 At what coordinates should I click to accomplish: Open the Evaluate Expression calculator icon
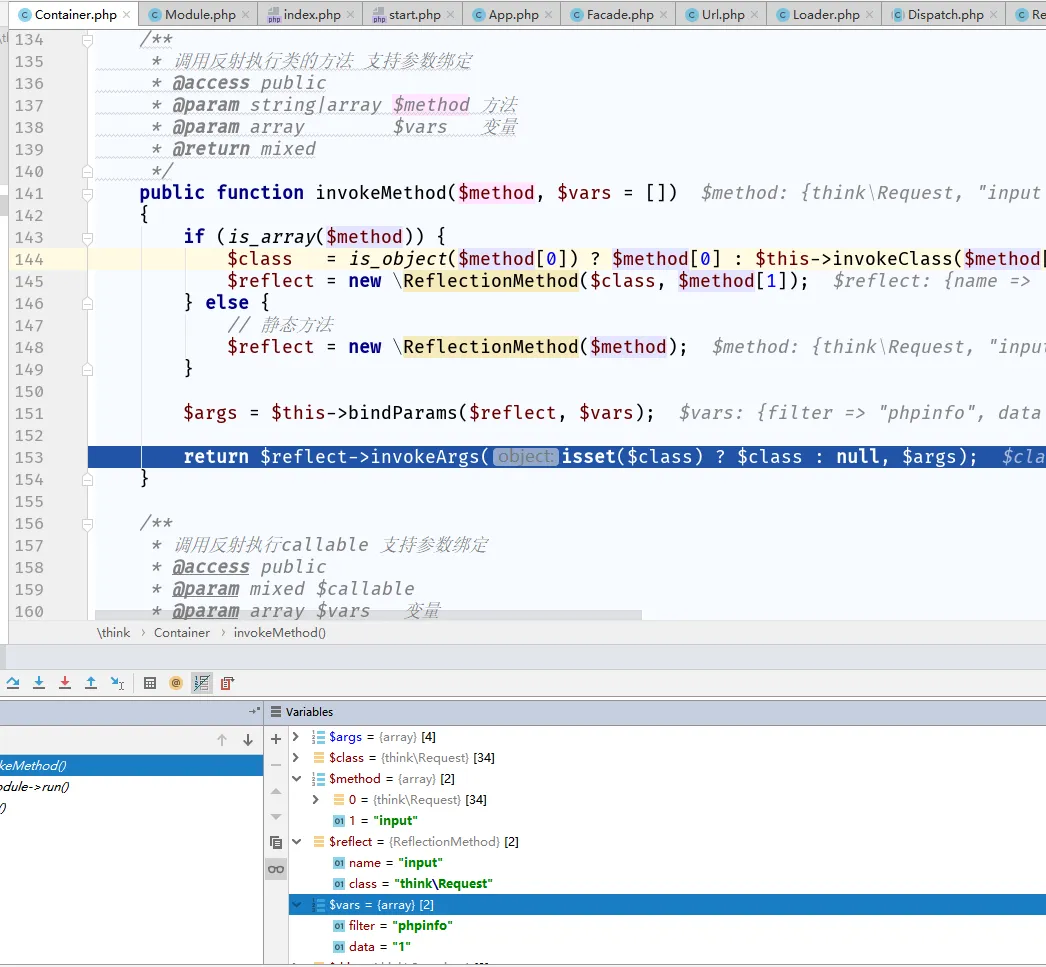pos(150,683)
